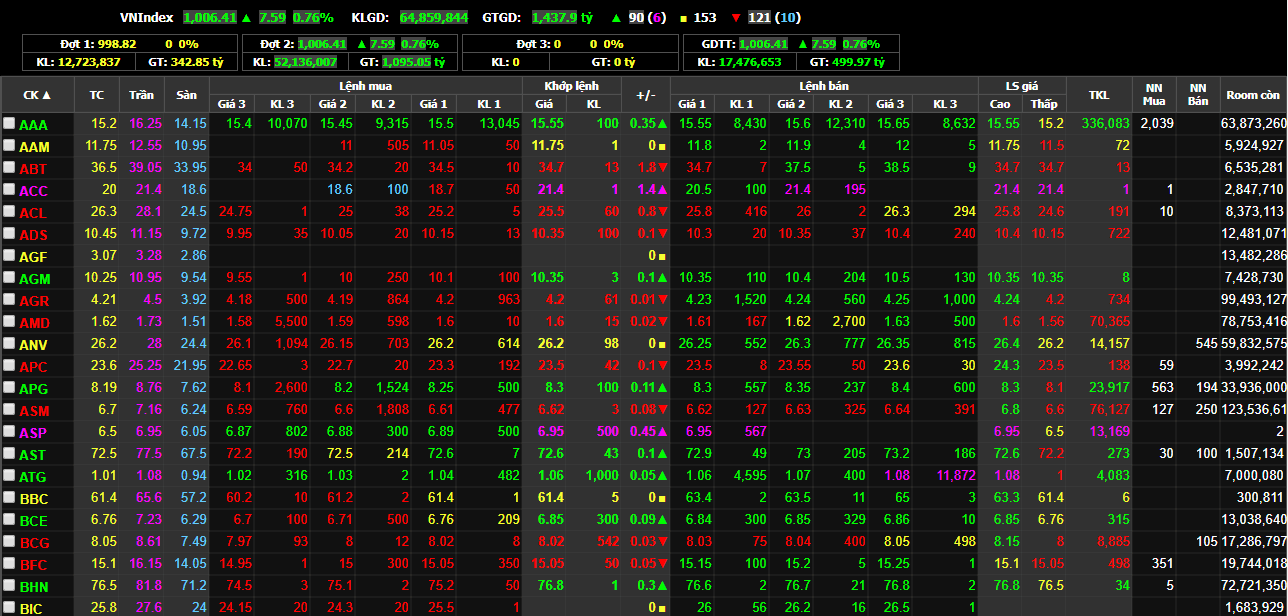1288x616 pixels.
Task: Click the purple up arrow in ACC row
Action: pos(662,189)
